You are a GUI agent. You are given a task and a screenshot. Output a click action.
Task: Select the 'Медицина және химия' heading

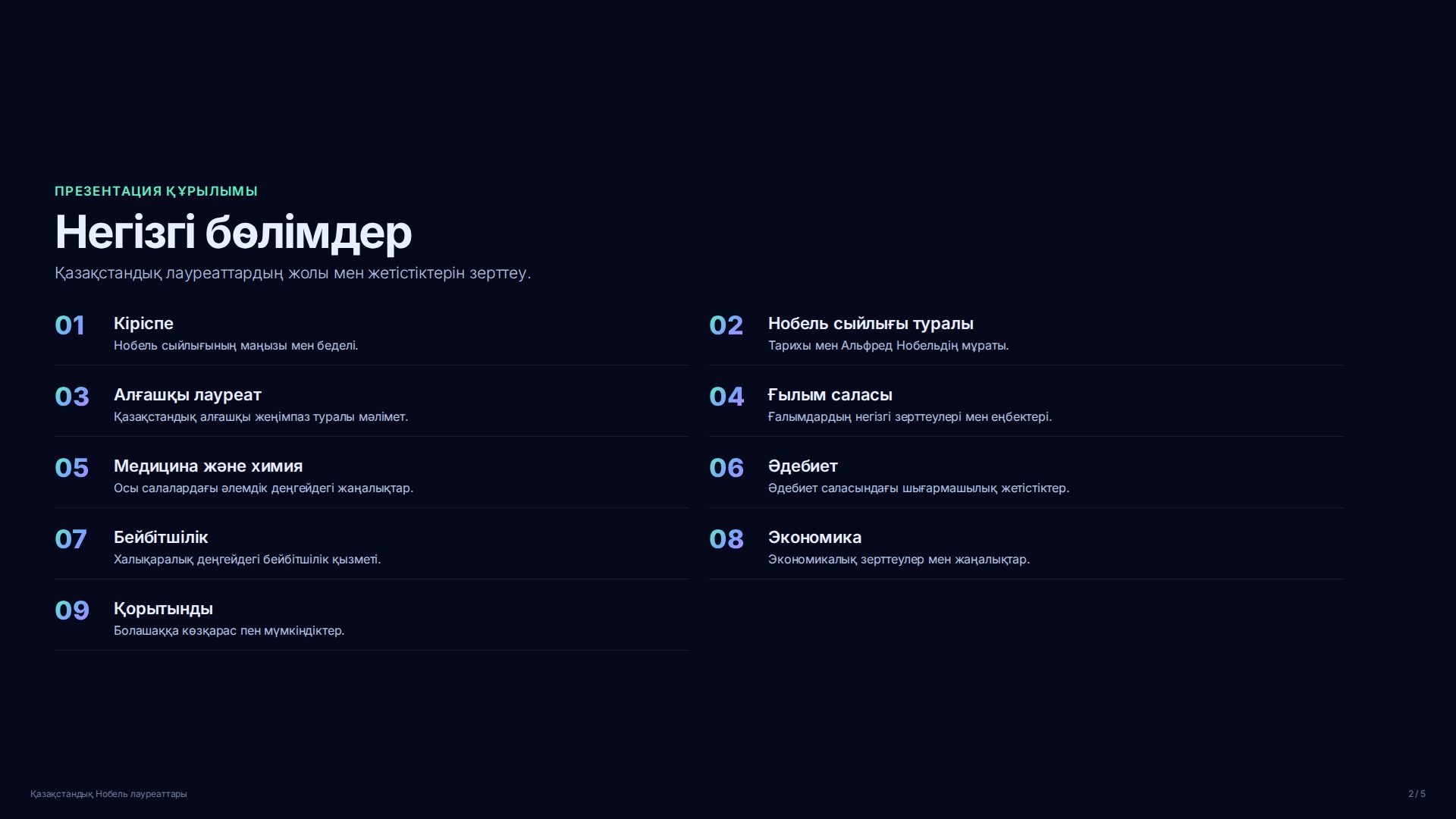[x=208, y=466]
